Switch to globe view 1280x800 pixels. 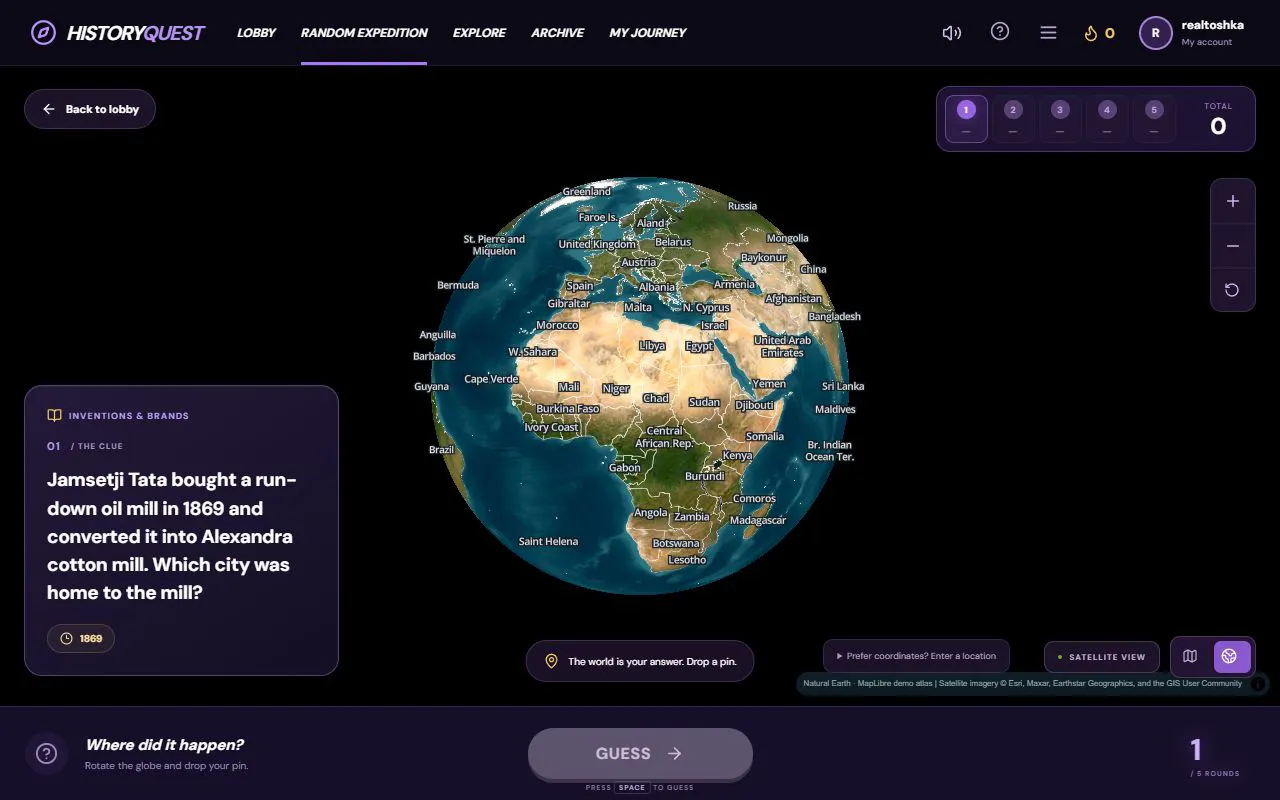1232,657
